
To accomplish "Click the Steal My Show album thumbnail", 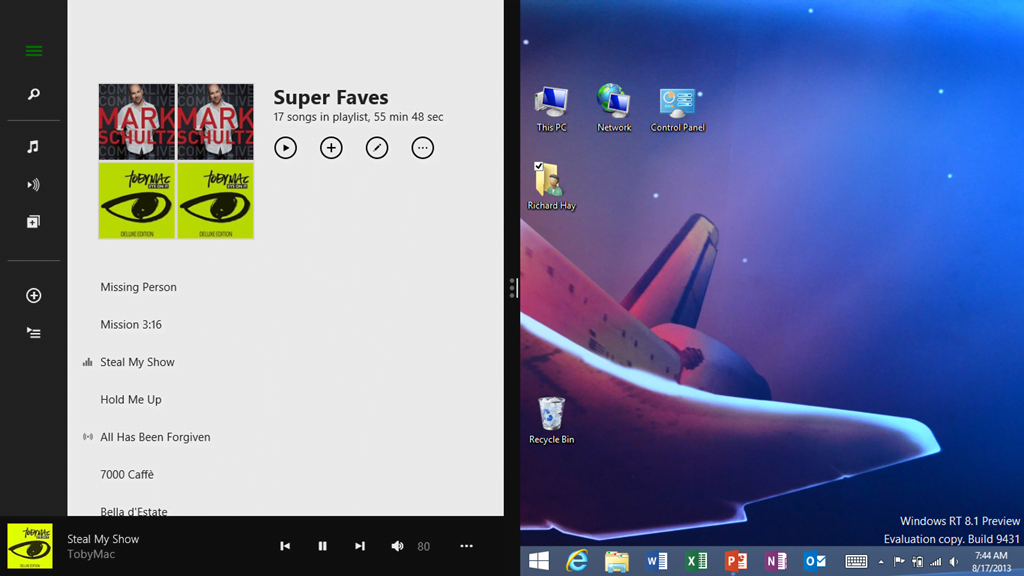I will click(x=30, y=546).
